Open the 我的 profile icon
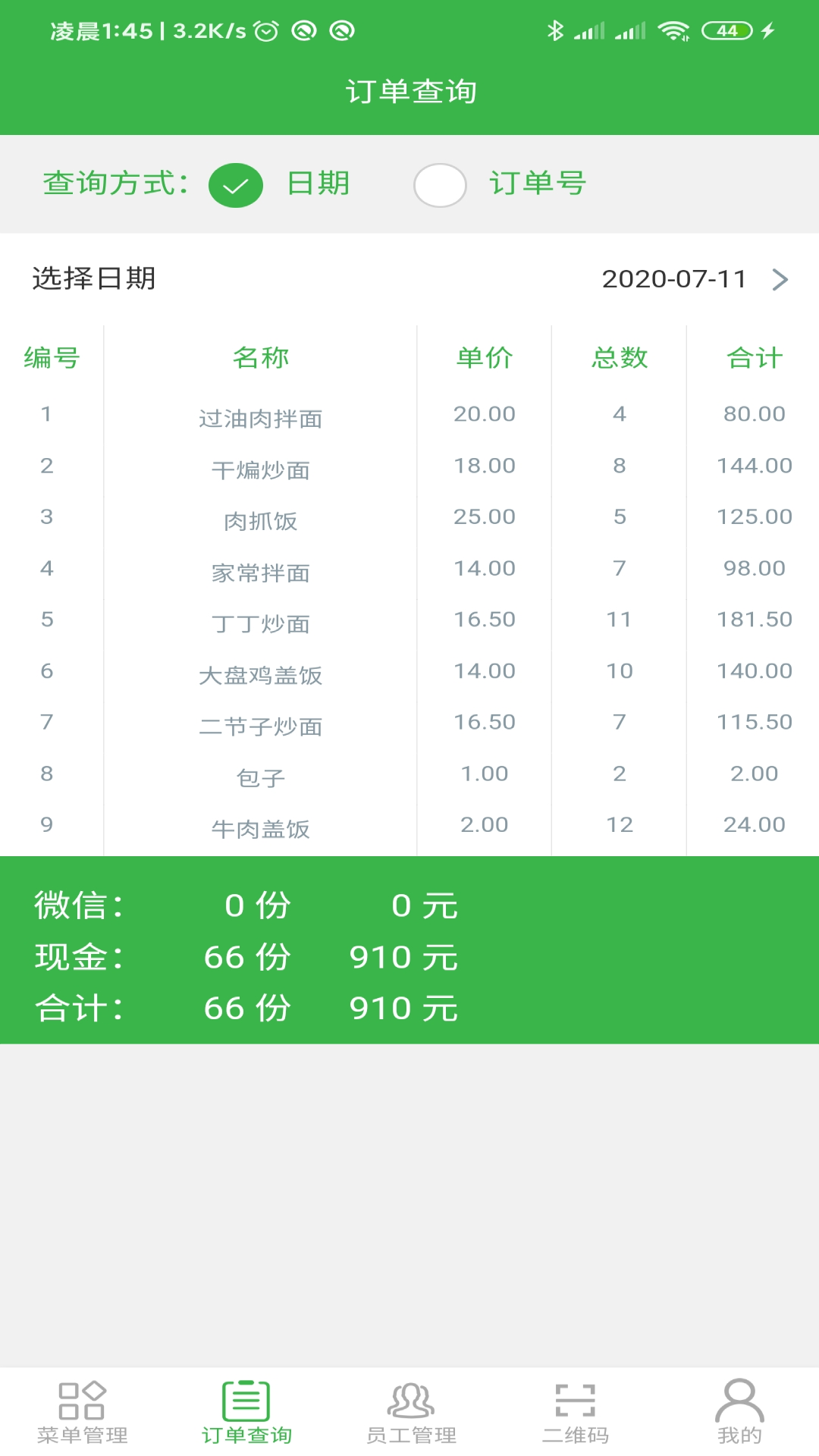The height and width of the screenshot is (1456, 819). [x=739, y=1400]
